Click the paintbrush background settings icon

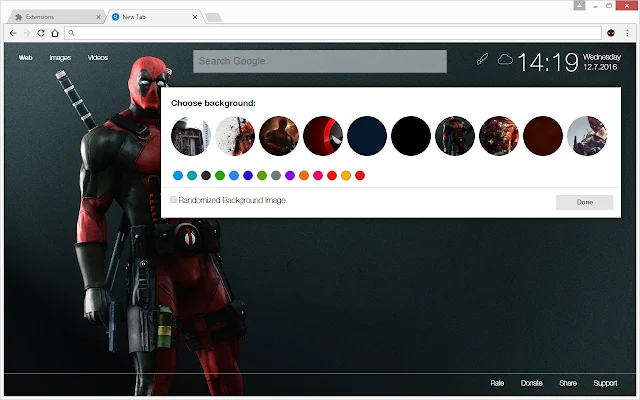click(482, 60)
